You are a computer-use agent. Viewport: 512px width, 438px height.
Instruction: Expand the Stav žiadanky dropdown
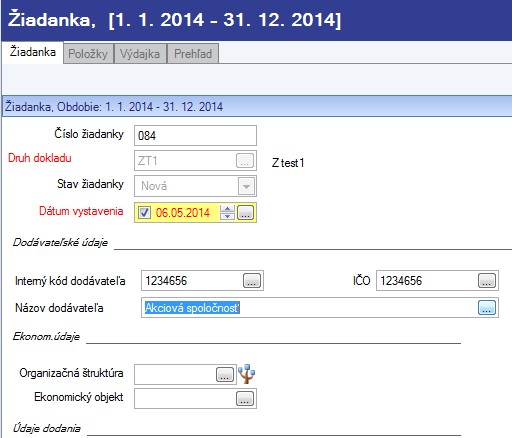pyautogui.click(x=246, y=186)
